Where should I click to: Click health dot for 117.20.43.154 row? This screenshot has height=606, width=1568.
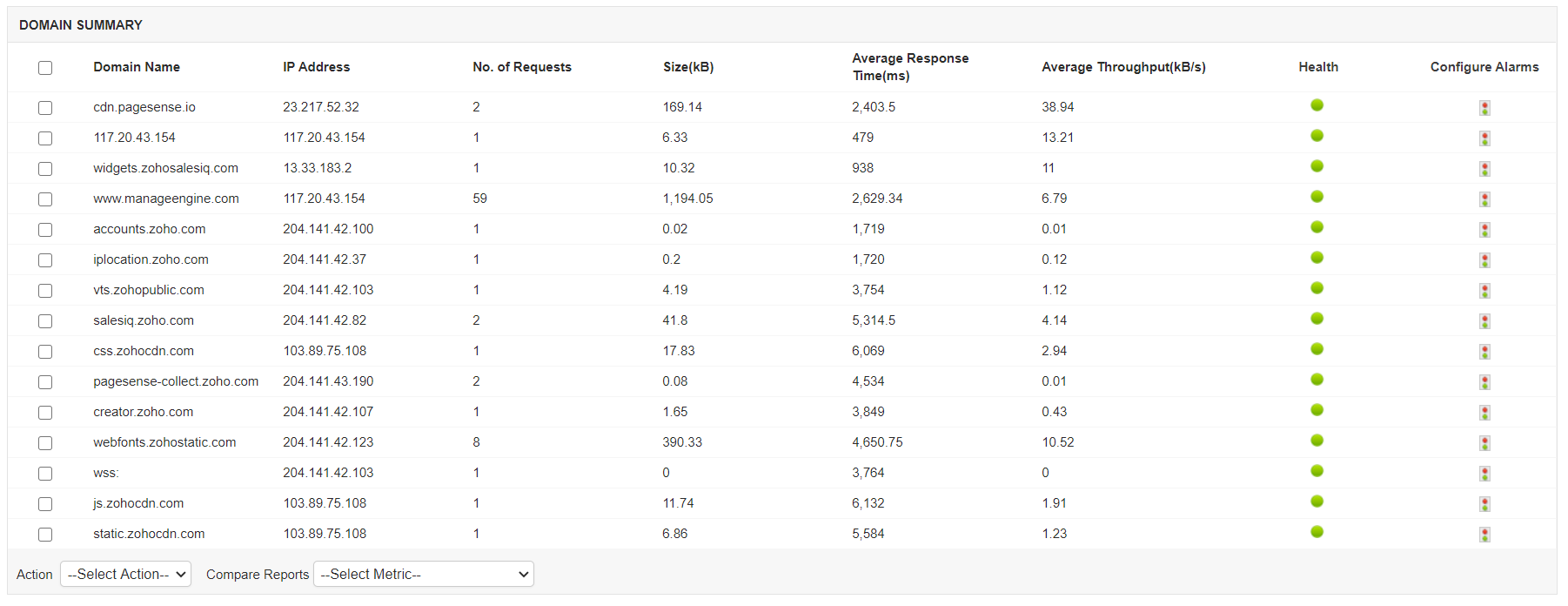coord(1317,136)
